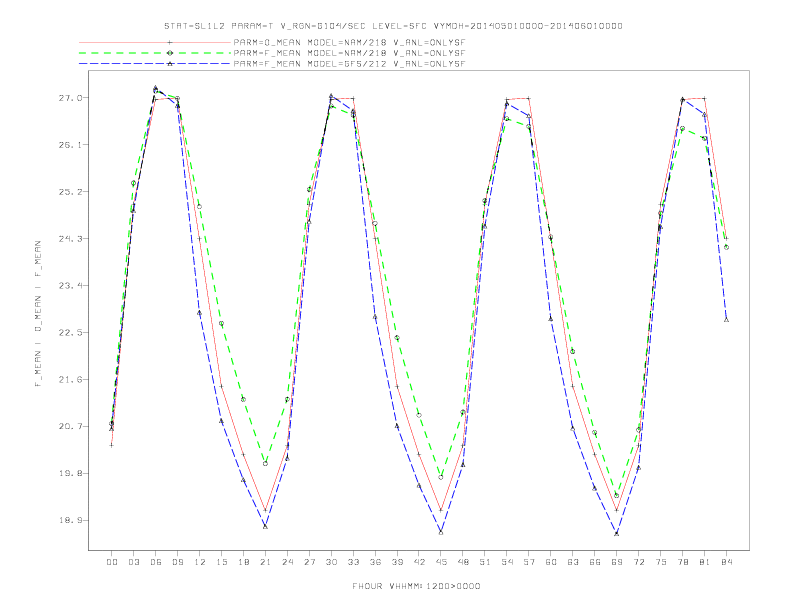Viewport: 792px width, 612px height.
Task: Select legend entry PARM=O_MEAN MODEL=NAM/218
Action: (349, 43)
